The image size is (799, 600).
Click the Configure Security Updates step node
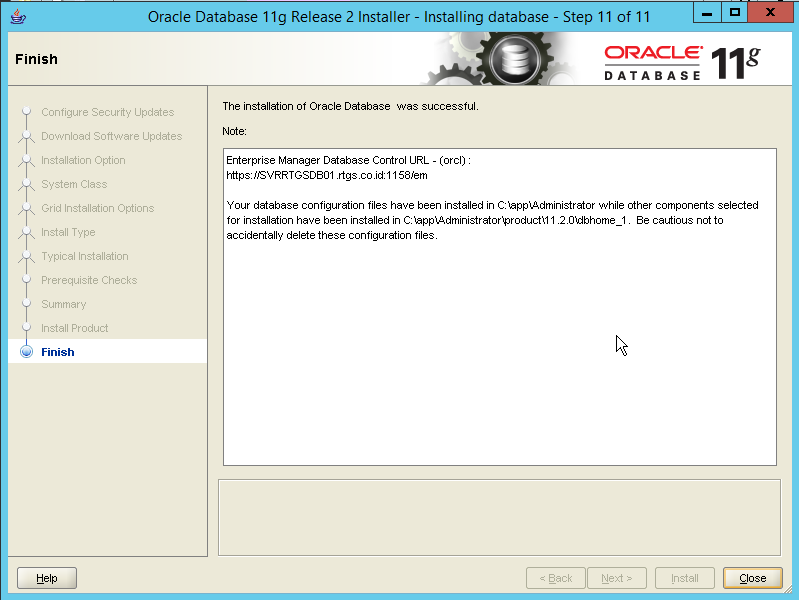point(26,111)
